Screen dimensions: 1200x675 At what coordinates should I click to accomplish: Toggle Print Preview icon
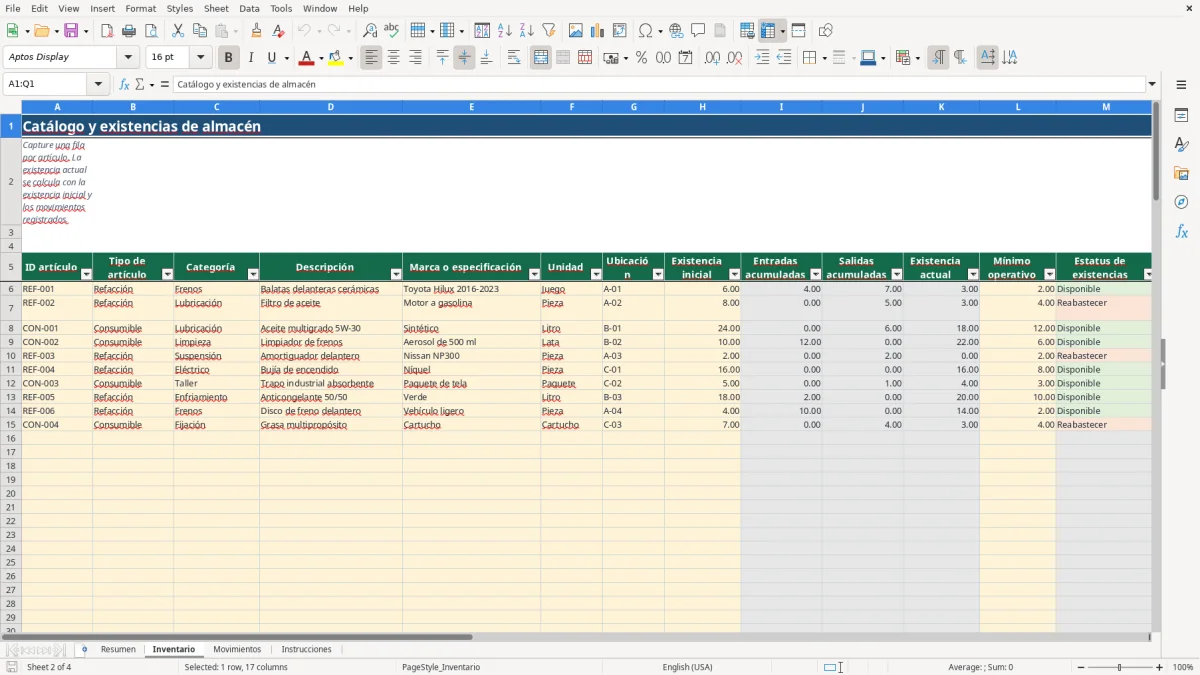pos(151,31)
